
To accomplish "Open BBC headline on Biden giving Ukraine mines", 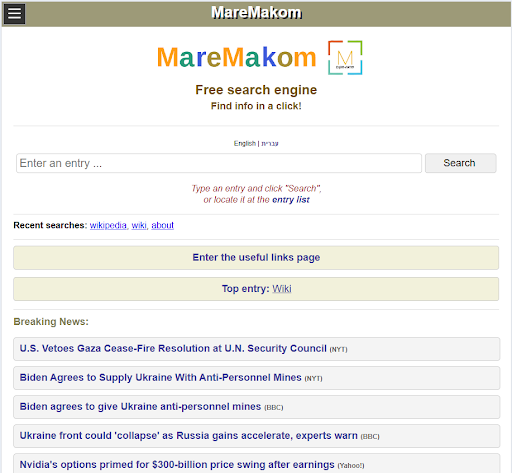I will point(256,407).
